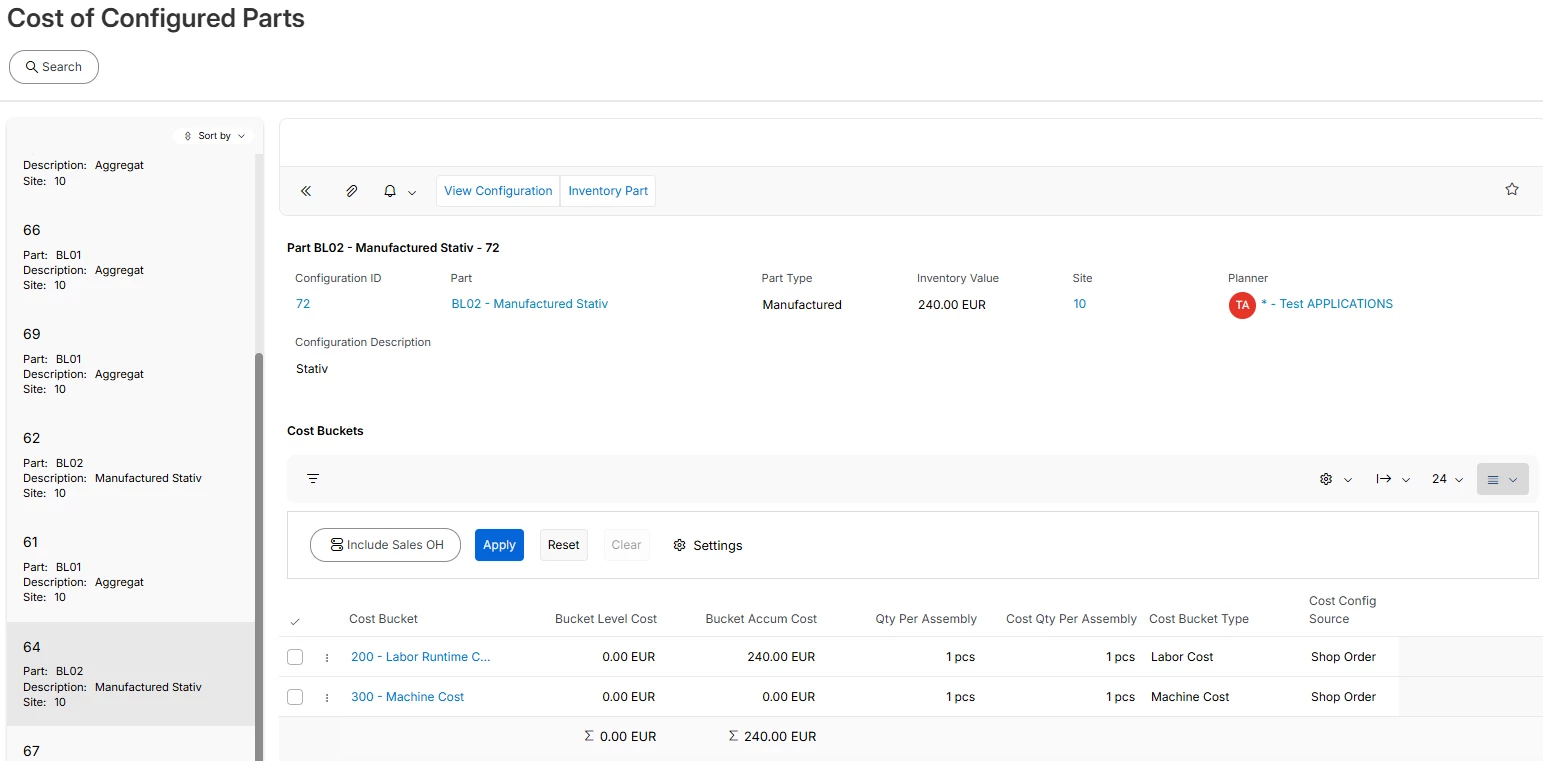This screenshot has height=761, width=1543.
Task: Click the Cost Bucket column header
Action: [x=383, y=619]
